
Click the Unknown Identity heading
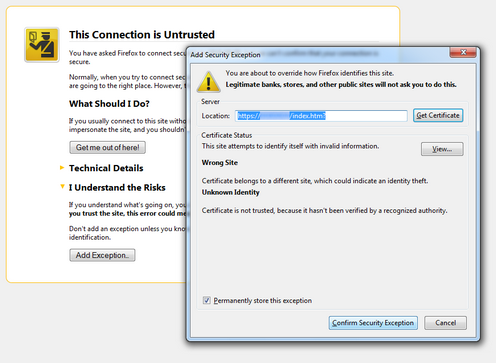point(230,192)
